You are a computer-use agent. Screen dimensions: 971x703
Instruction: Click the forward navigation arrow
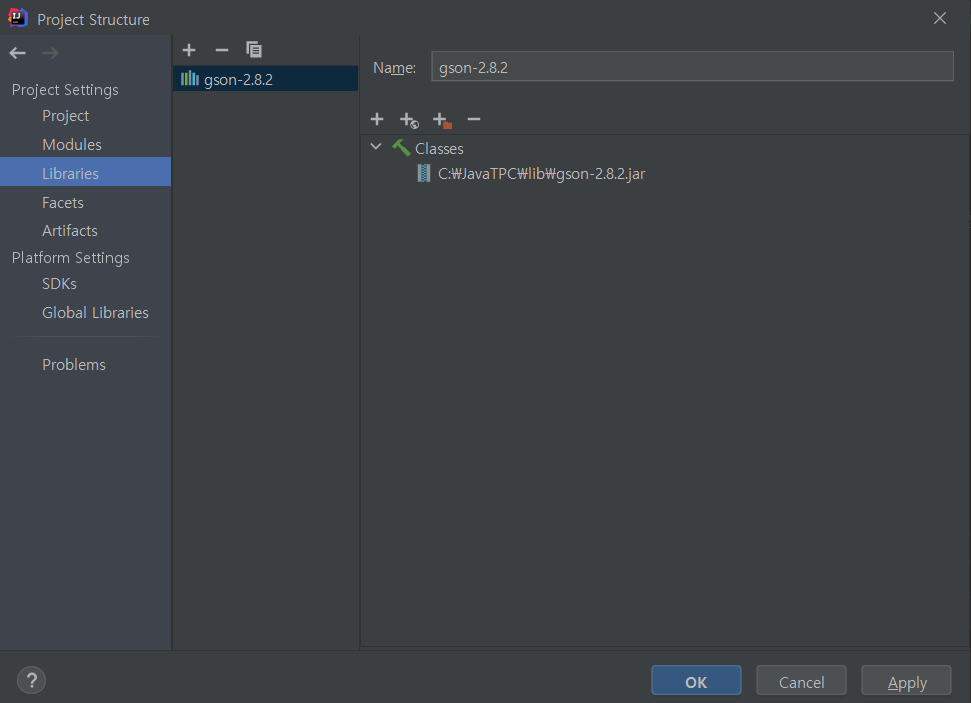pos(50,53)
